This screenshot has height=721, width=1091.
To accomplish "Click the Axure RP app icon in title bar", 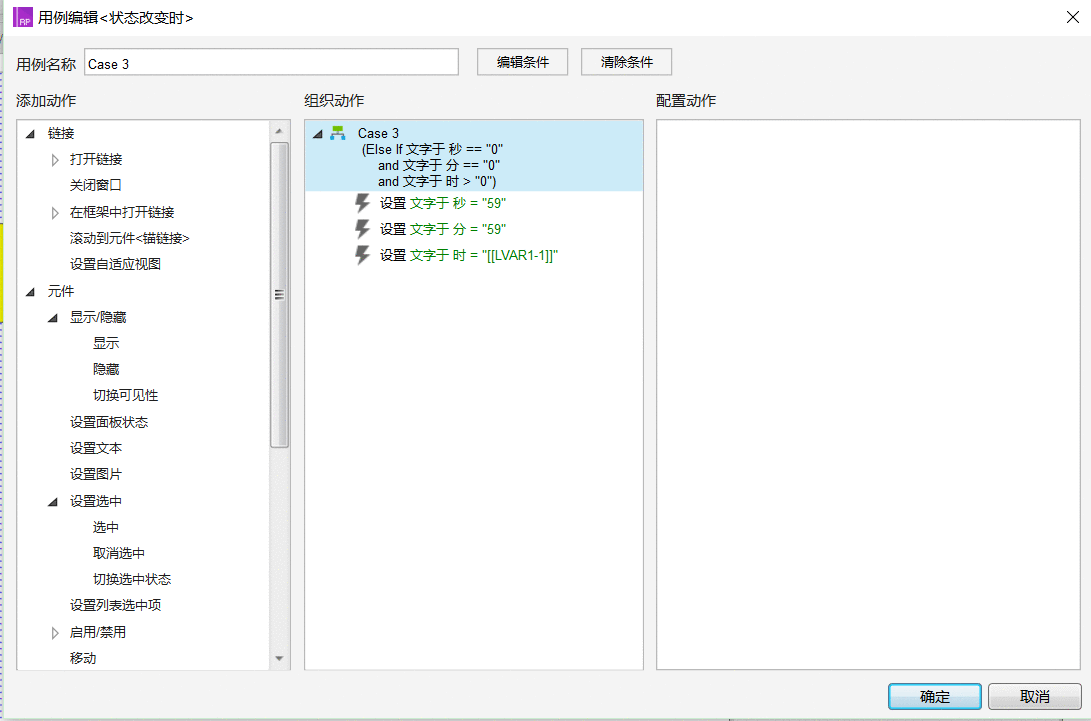I will (23, 17).
